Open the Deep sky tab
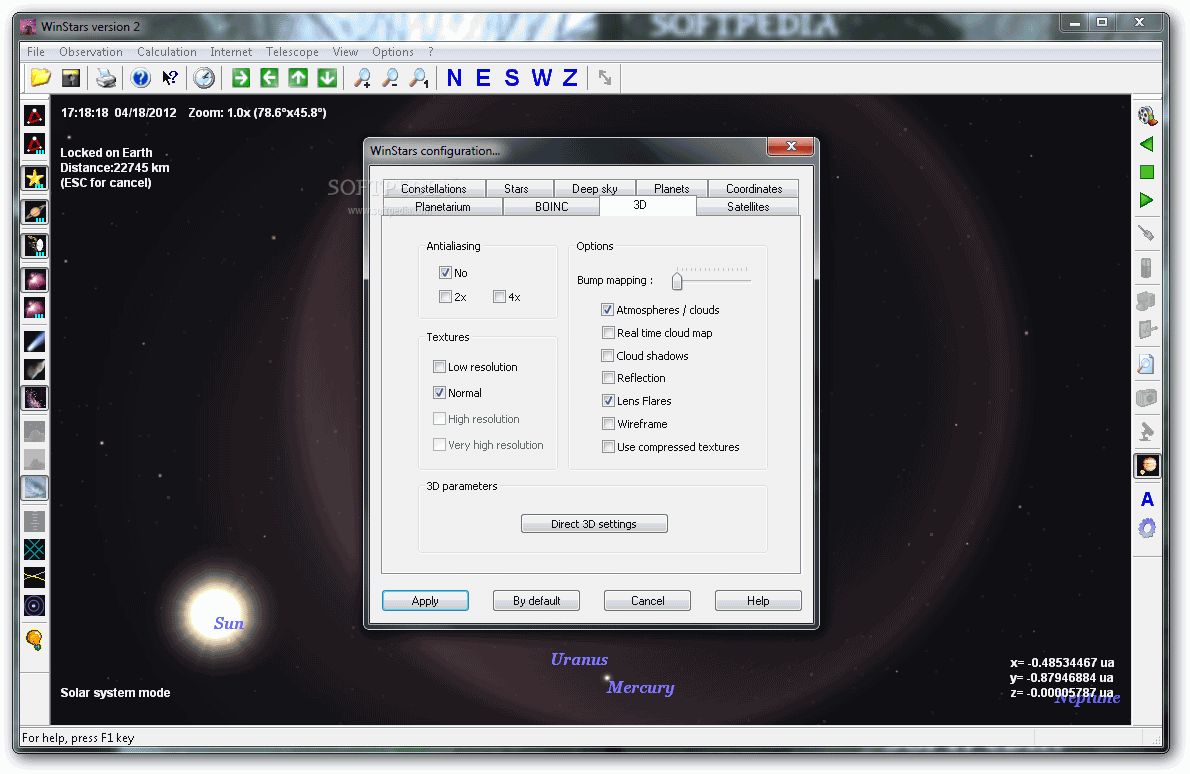 coord(594,188)
